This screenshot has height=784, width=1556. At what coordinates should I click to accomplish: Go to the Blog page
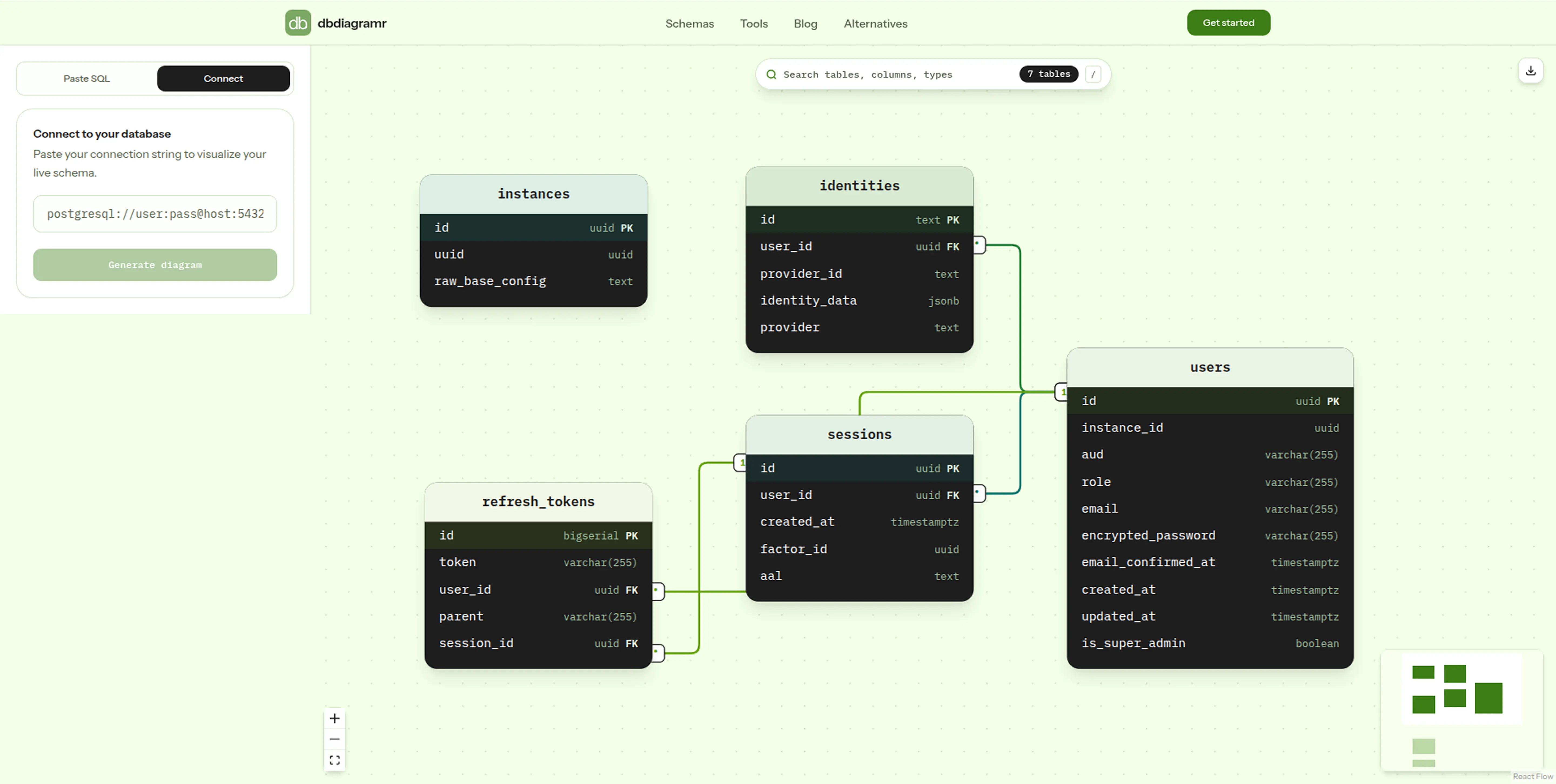click(805, 23)
